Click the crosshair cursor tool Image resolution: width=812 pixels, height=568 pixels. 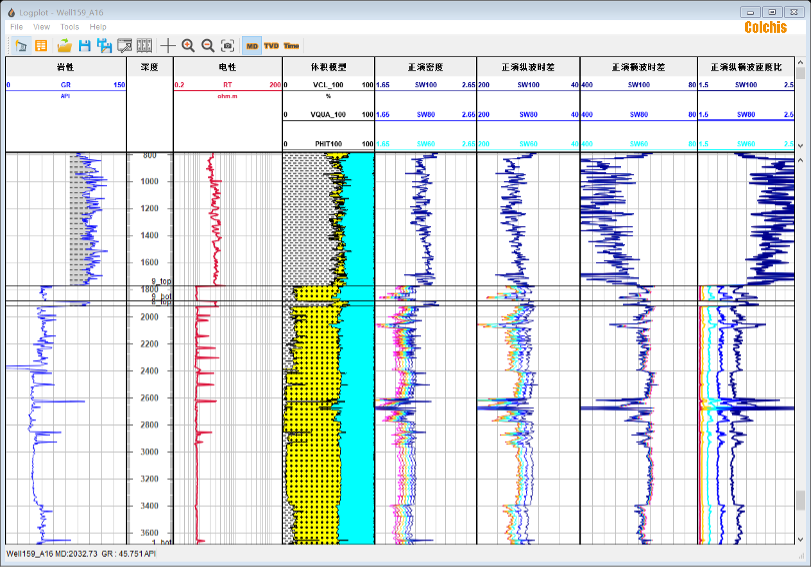tap(168, 46)
